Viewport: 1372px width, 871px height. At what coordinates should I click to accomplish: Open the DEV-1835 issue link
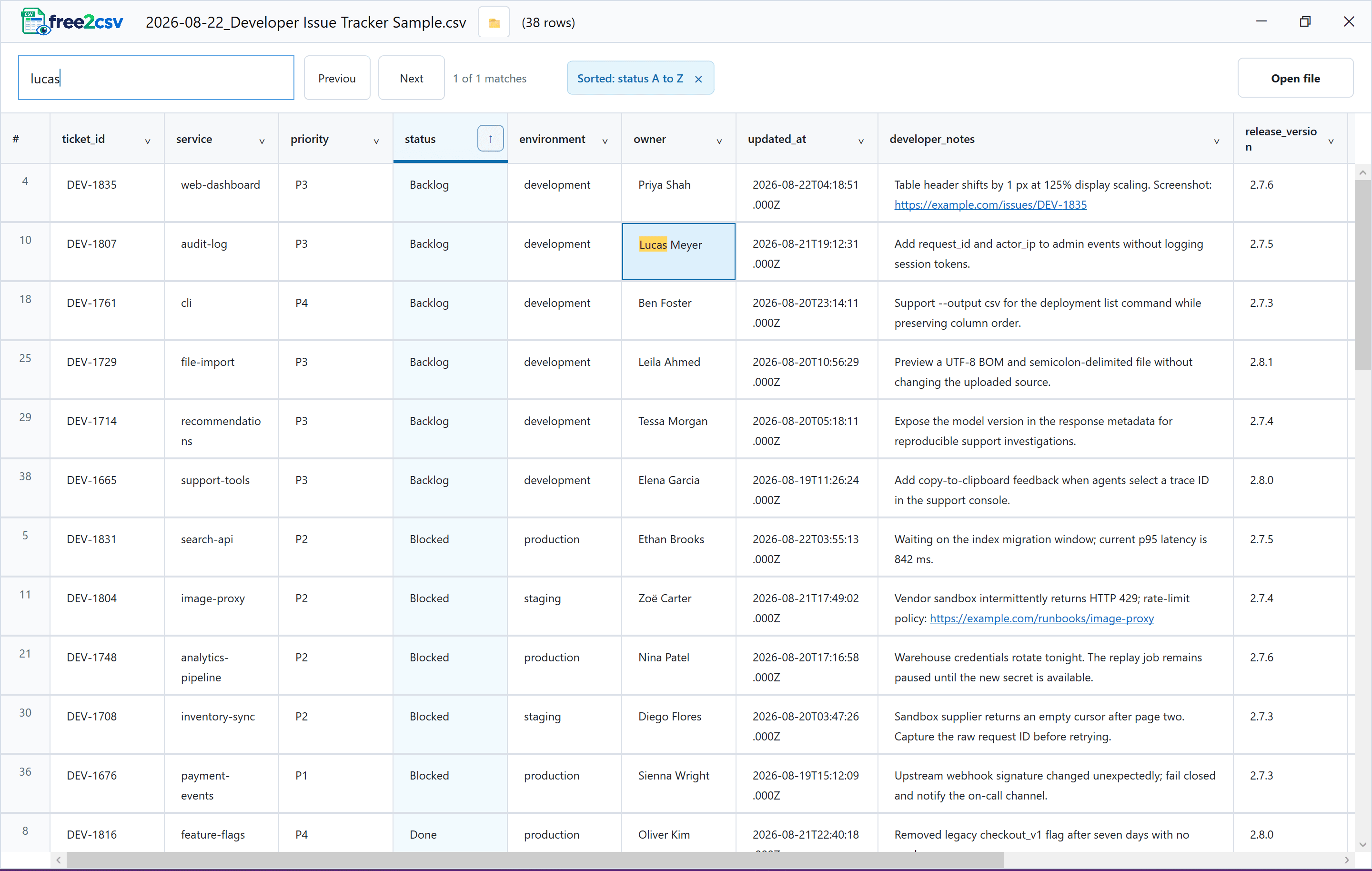[990, 204]
